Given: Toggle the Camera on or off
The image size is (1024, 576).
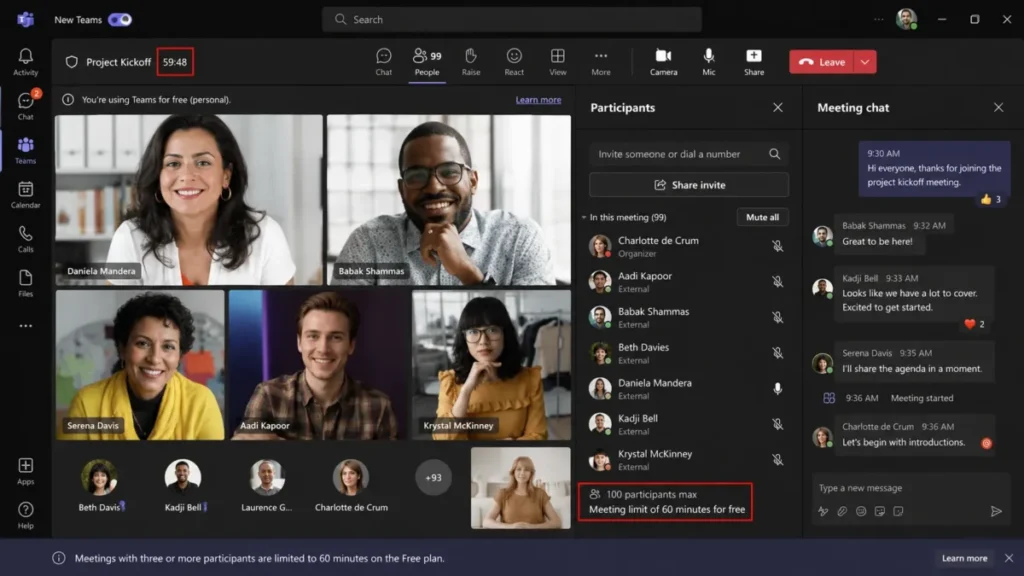Looking at the screenshot, I should [664, 62].
